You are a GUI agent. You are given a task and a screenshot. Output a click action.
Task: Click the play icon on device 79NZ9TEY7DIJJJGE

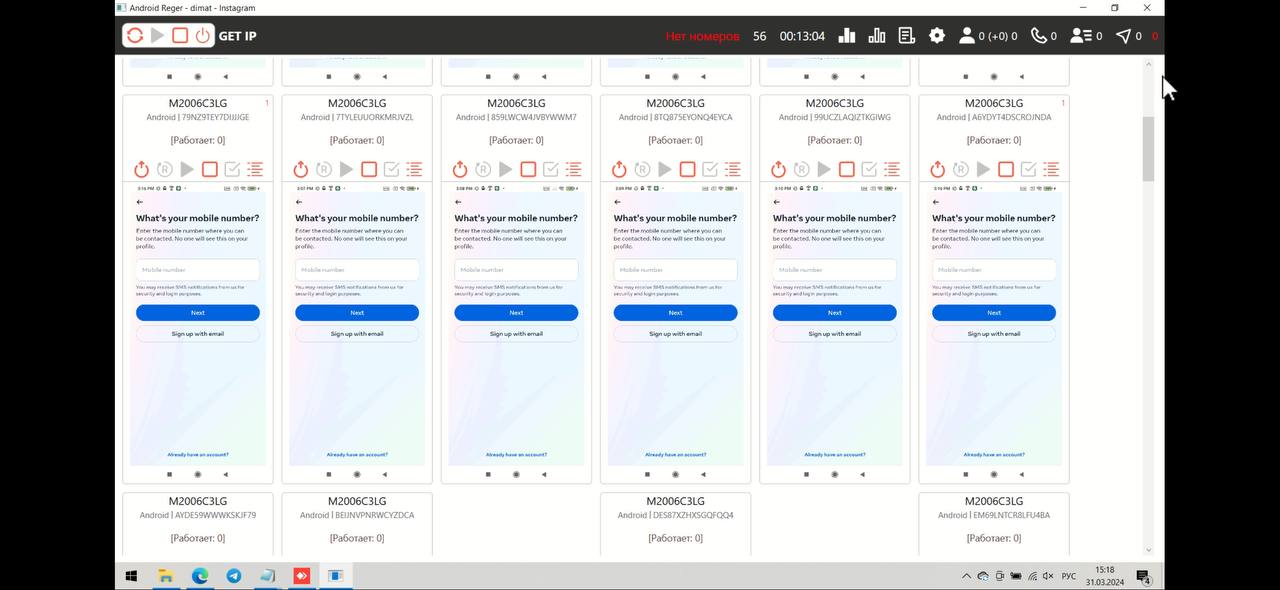187,169
